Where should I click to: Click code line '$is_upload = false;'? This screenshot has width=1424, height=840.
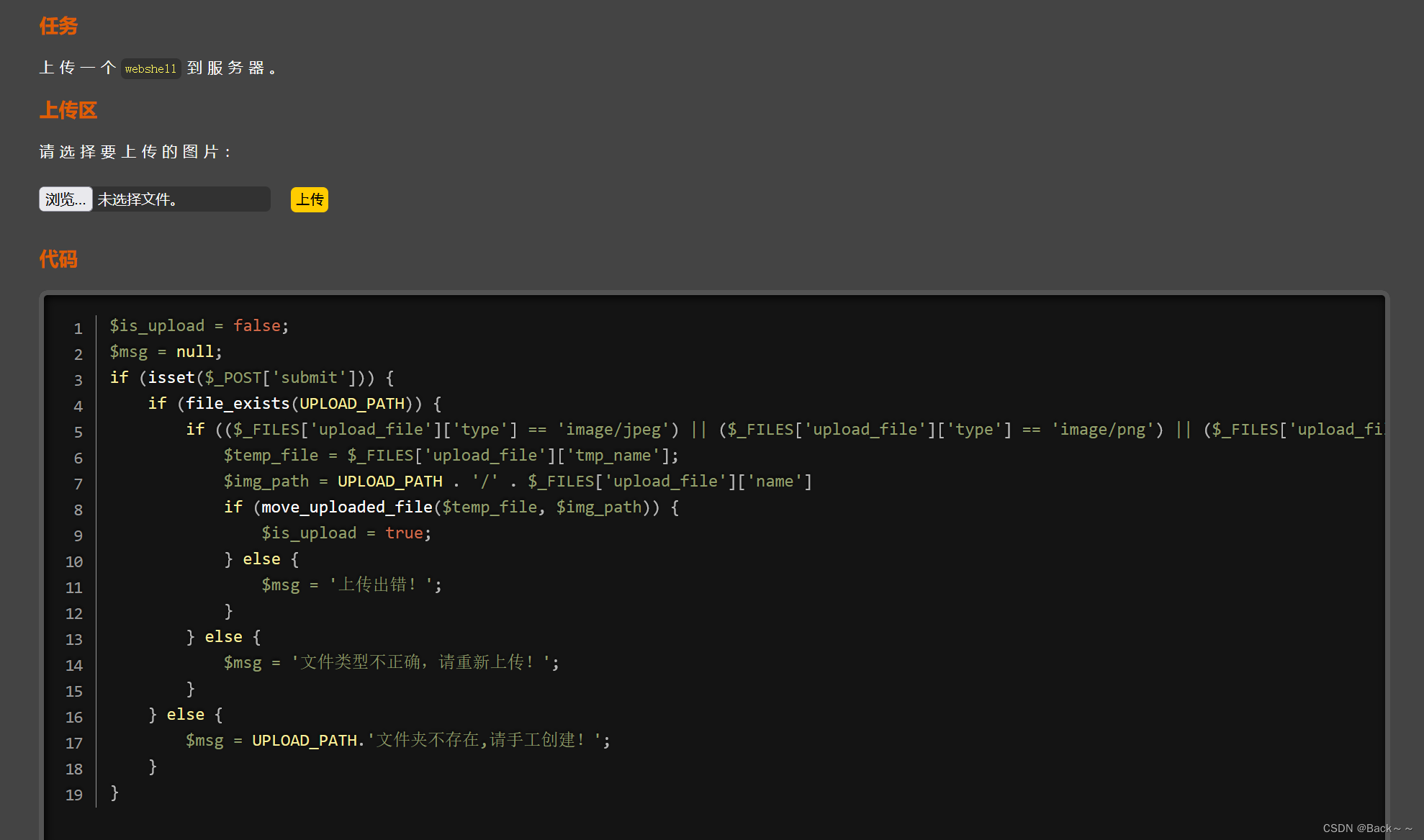point(199,326)
